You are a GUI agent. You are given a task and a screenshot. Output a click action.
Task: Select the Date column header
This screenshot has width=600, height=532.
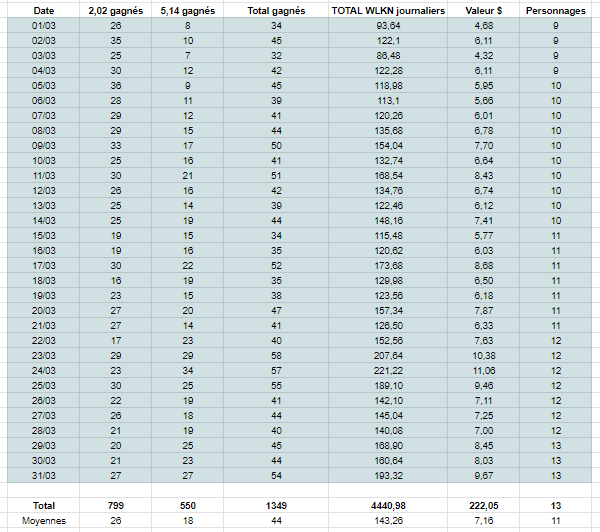pos(44,11)
